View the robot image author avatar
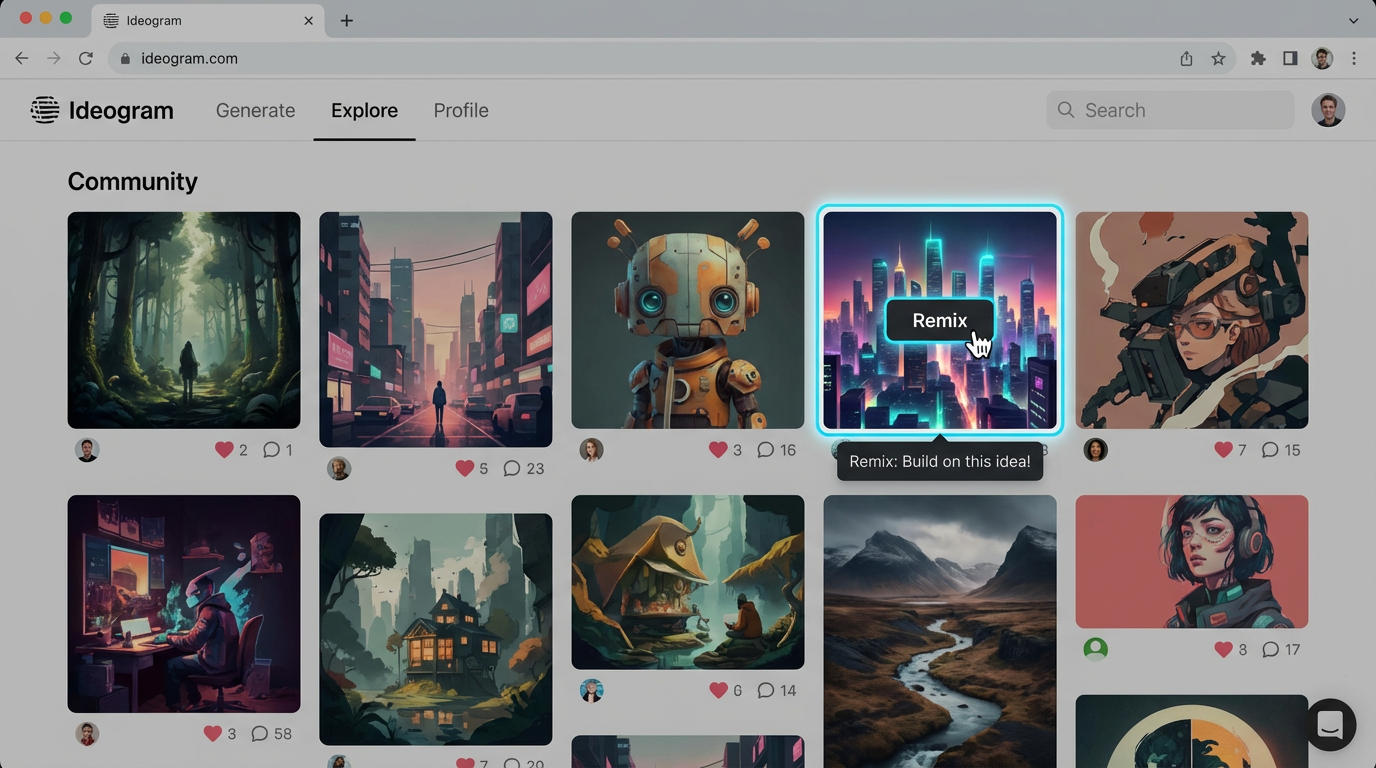The image size is (1376, 768). click(x=591, y=450)
